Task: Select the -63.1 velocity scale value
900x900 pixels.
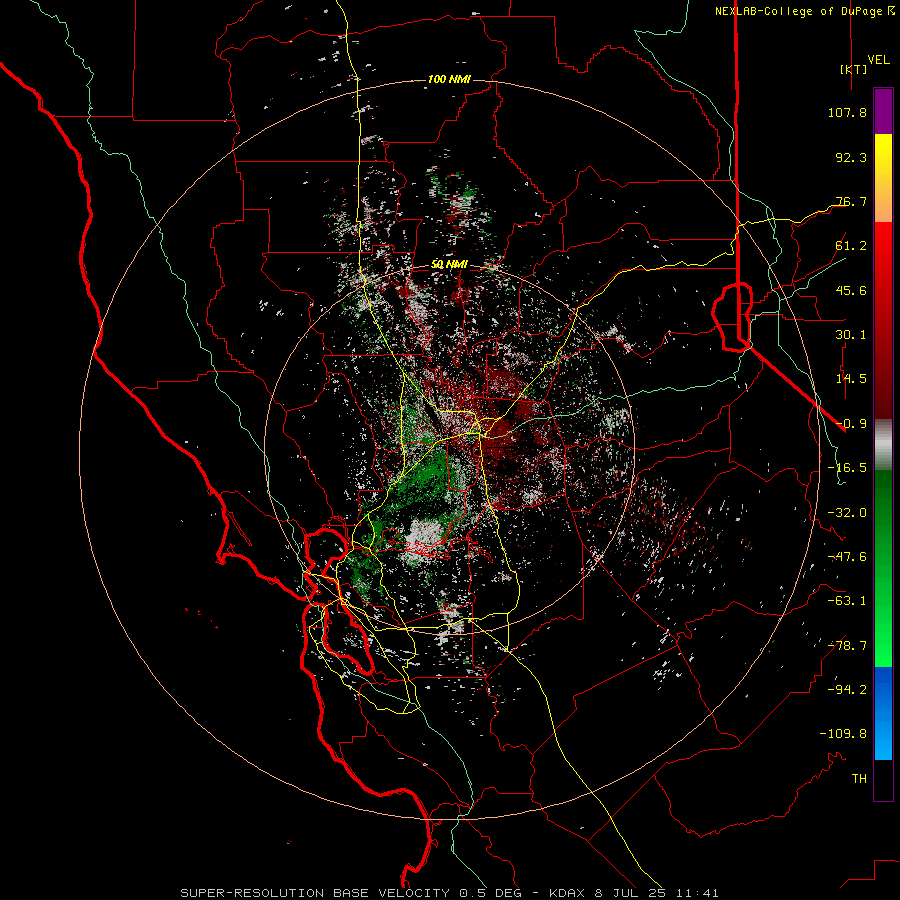Action: [x=847, y=601]
